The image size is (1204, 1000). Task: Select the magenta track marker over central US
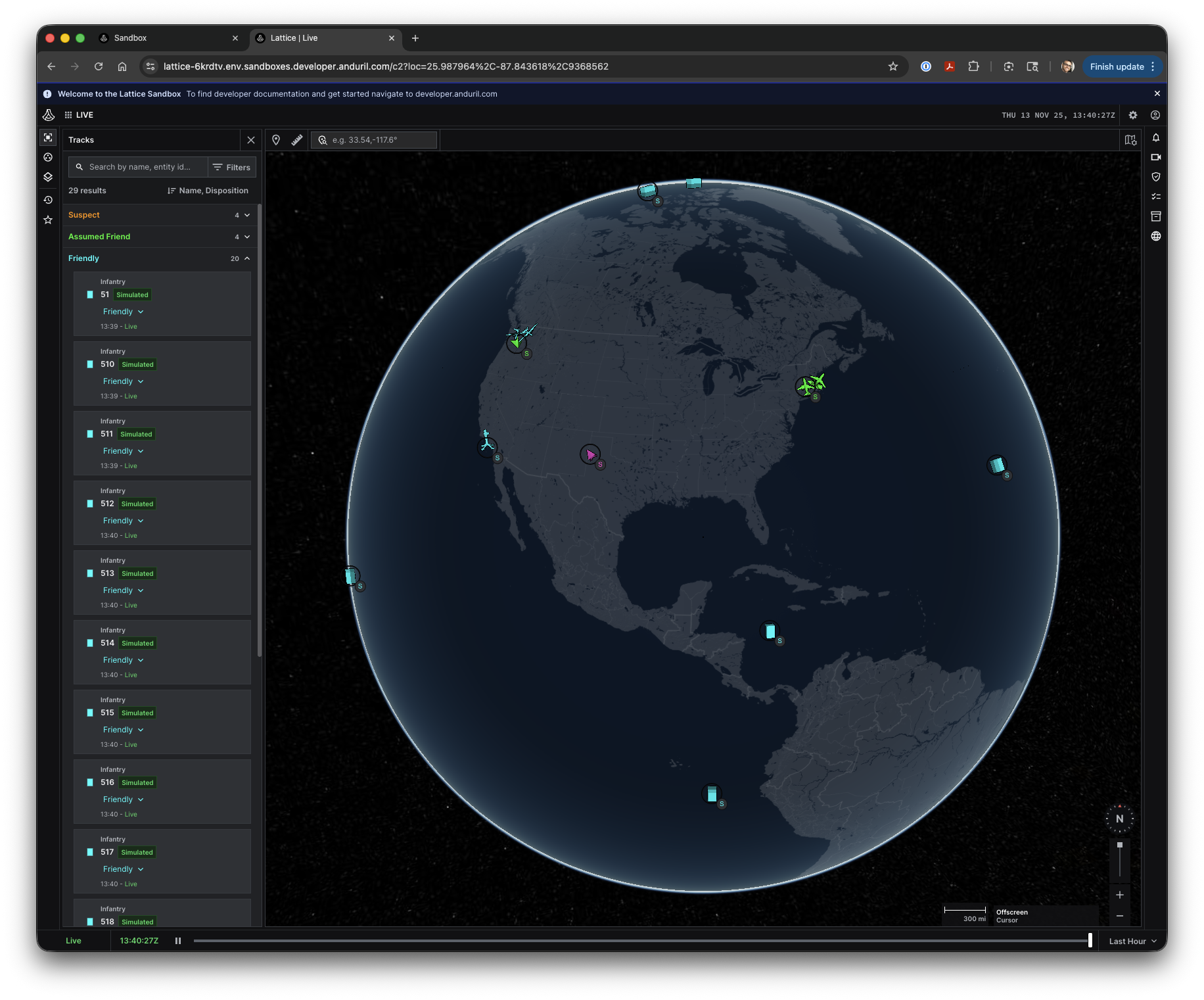(590, 454)
